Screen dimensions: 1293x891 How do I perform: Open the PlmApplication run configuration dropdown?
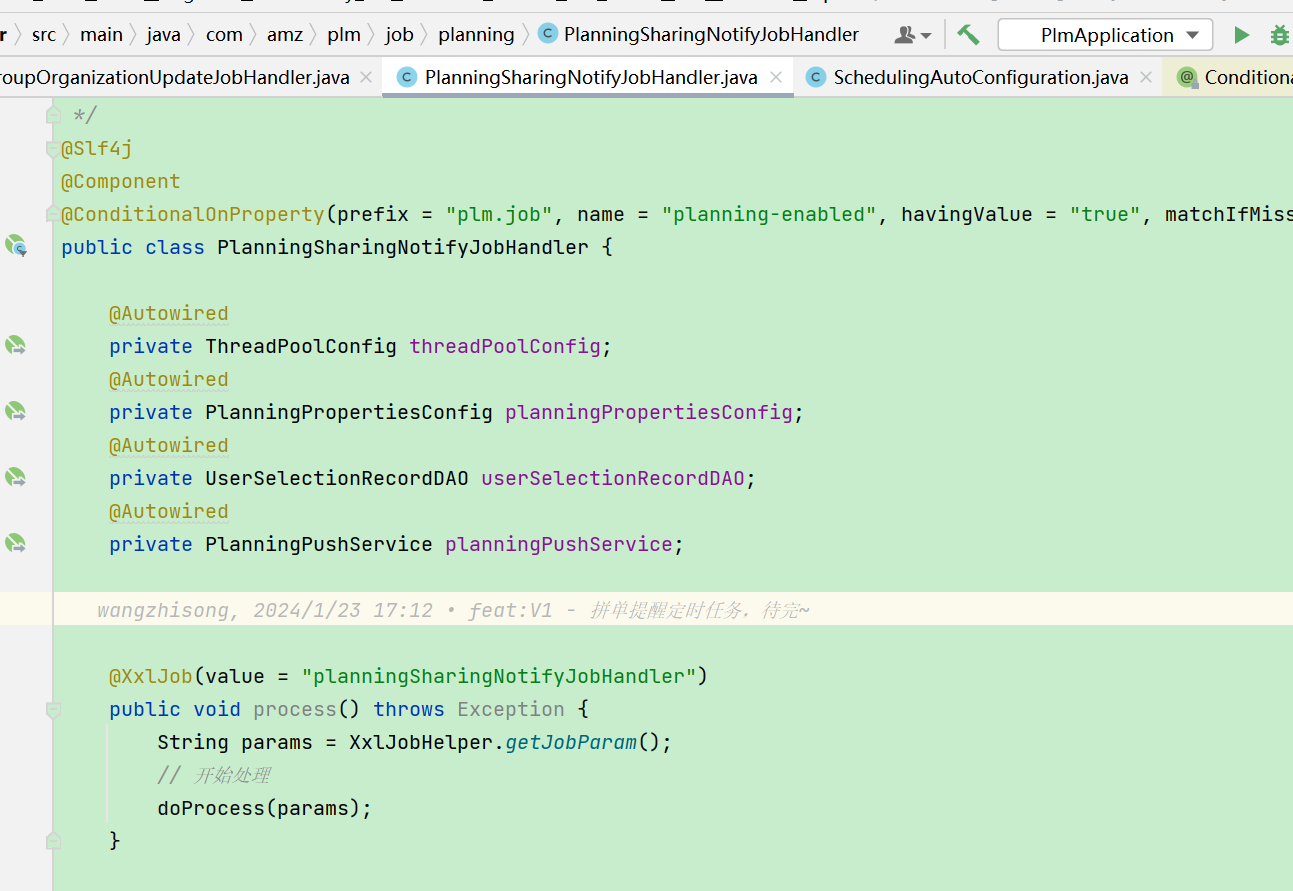pos(1105,35)
